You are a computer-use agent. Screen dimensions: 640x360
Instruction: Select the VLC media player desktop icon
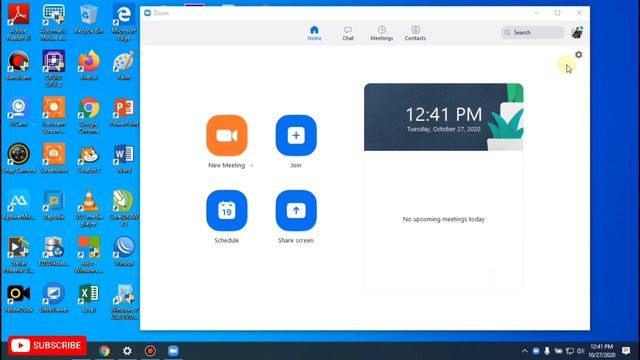point(89,208)
